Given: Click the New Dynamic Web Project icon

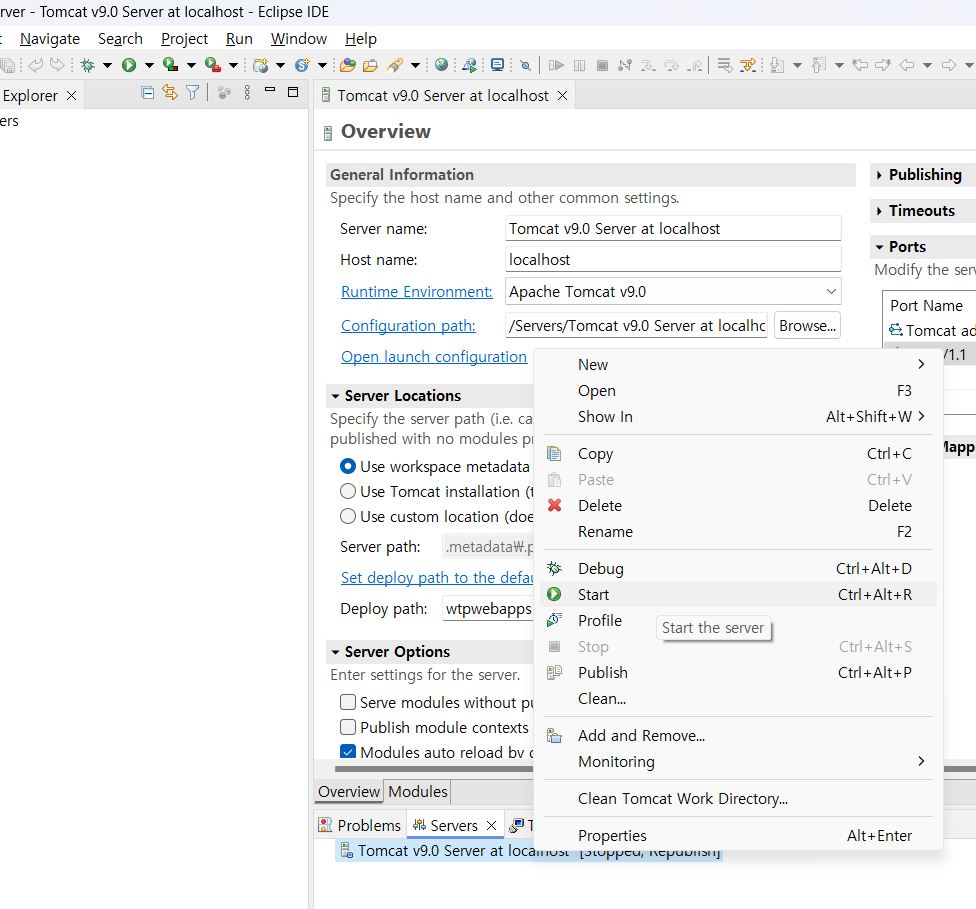Looking at the screenshot, I should click(261, 65).
